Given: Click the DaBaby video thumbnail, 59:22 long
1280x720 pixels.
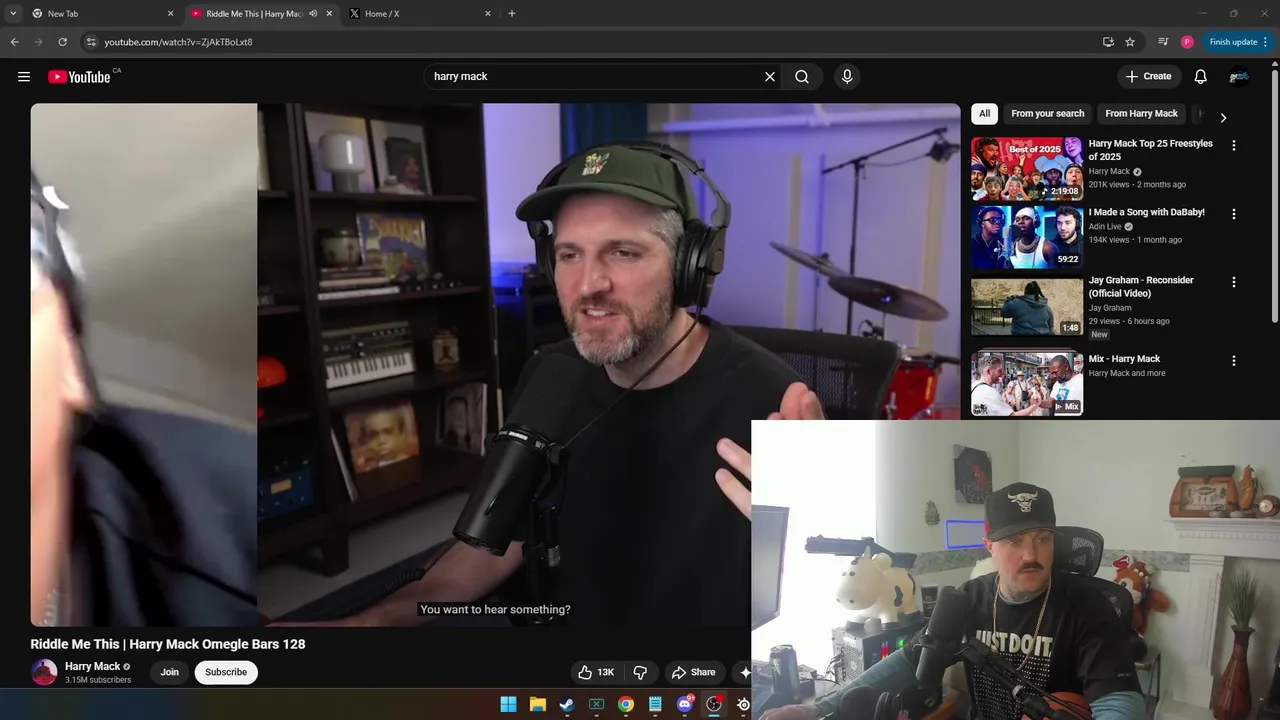Looking at the screenshot, I should tap(1027, 237).
